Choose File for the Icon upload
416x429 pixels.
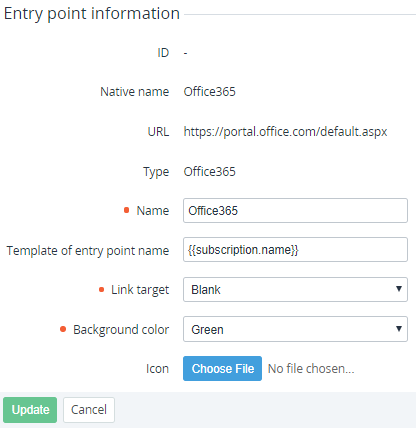[x=222, y=369]
